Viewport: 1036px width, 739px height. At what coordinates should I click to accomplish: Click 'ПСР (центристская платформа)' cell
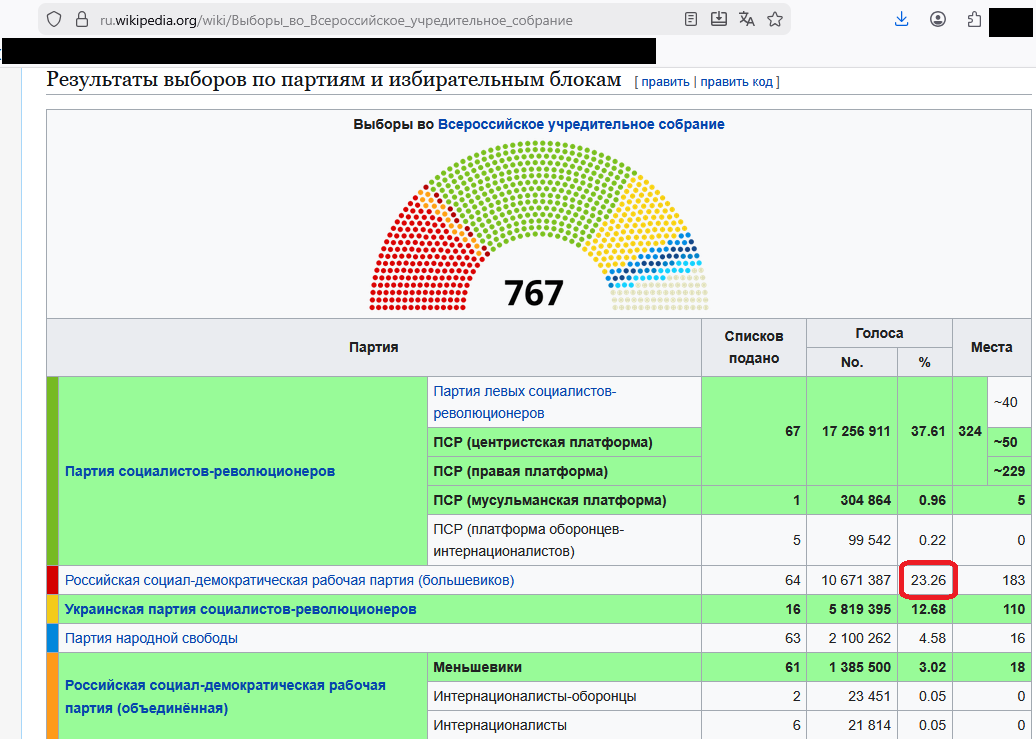point(564,442)
